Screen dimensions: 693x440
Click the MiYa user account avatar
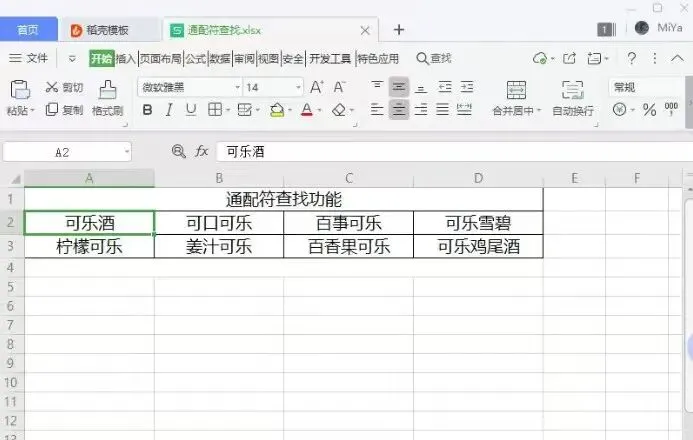641,28
